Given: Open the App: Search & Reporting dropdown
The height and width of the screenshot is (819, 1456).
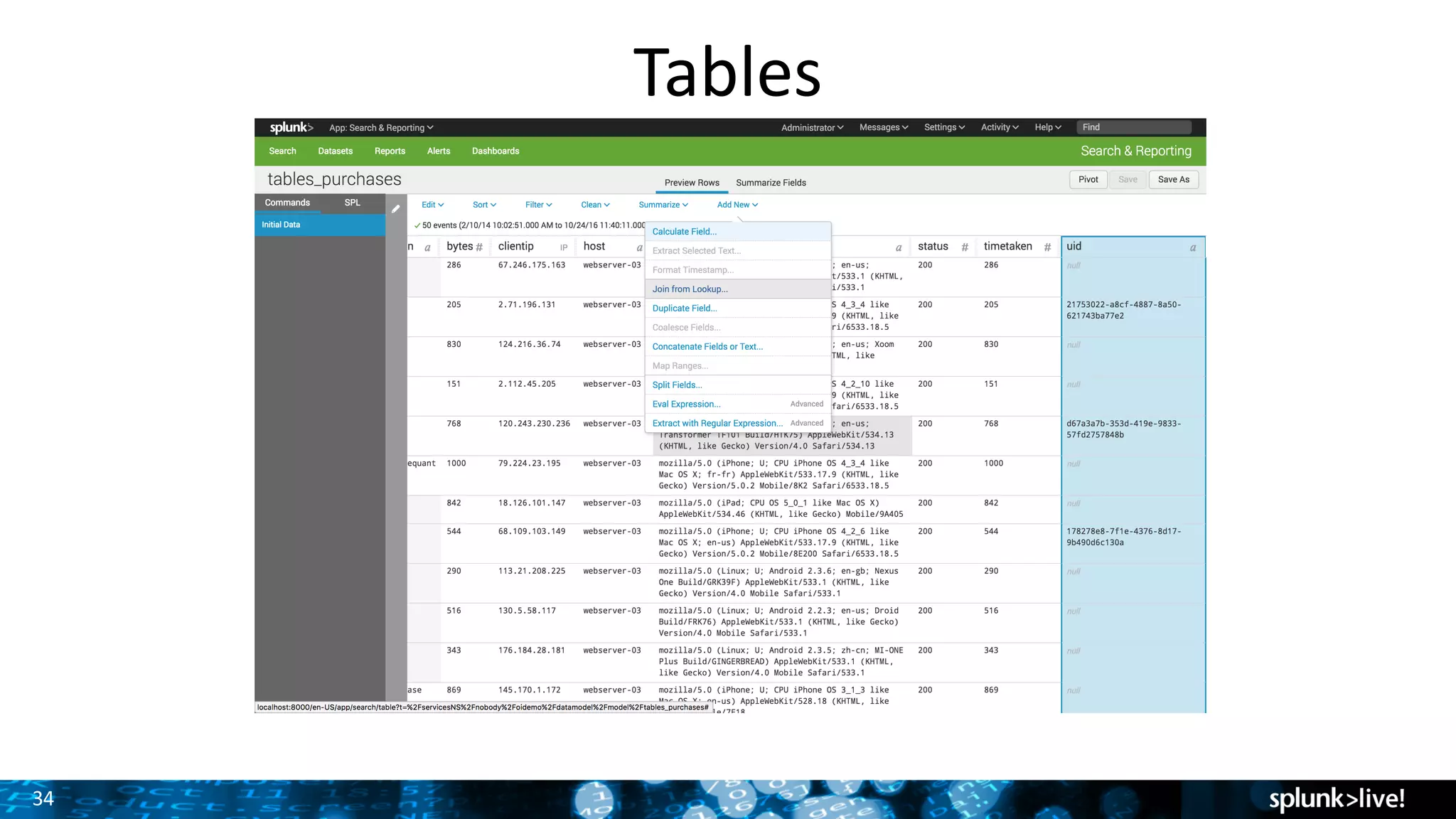Looking at the screenshot, I should [x=381, y=128].
